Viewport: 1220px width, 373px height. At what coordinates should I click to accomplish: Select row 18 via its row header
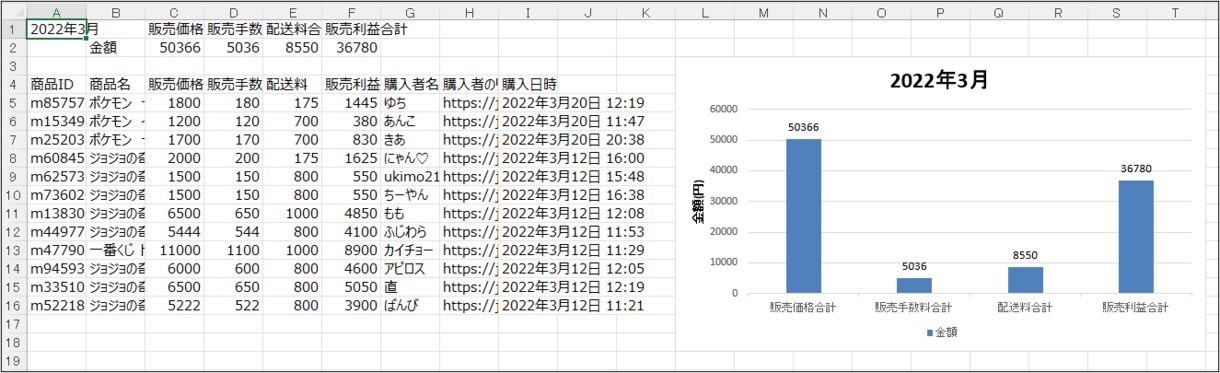[x=13, y=343]
